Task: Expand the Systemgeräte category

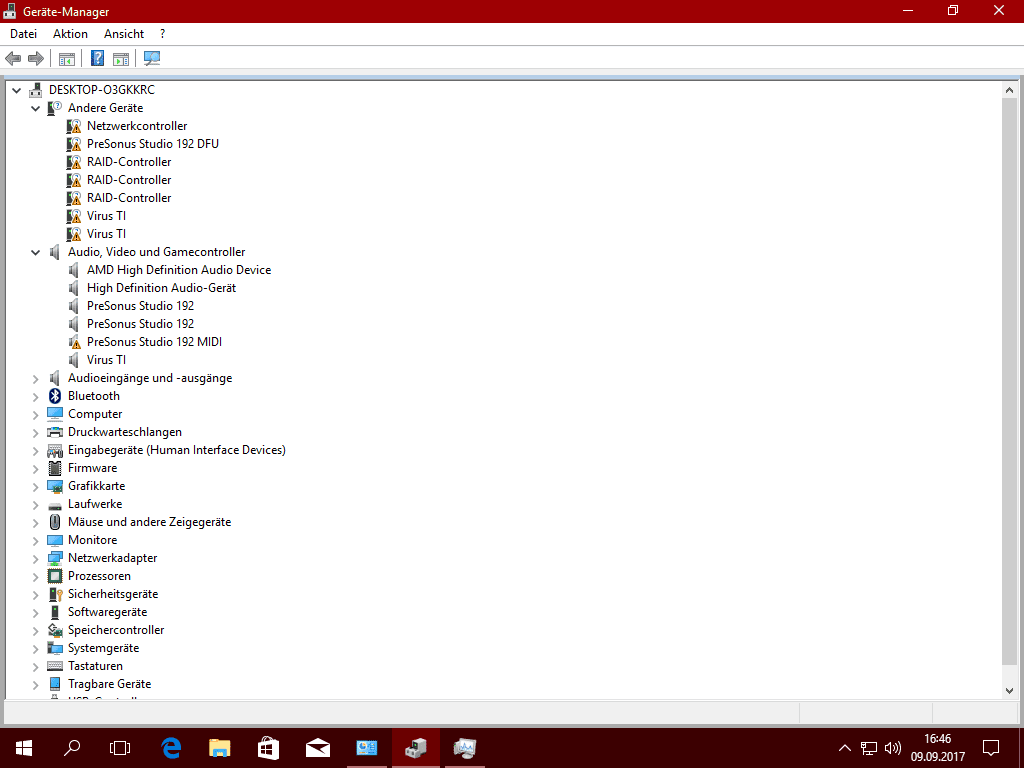Action: click(35, 648)
